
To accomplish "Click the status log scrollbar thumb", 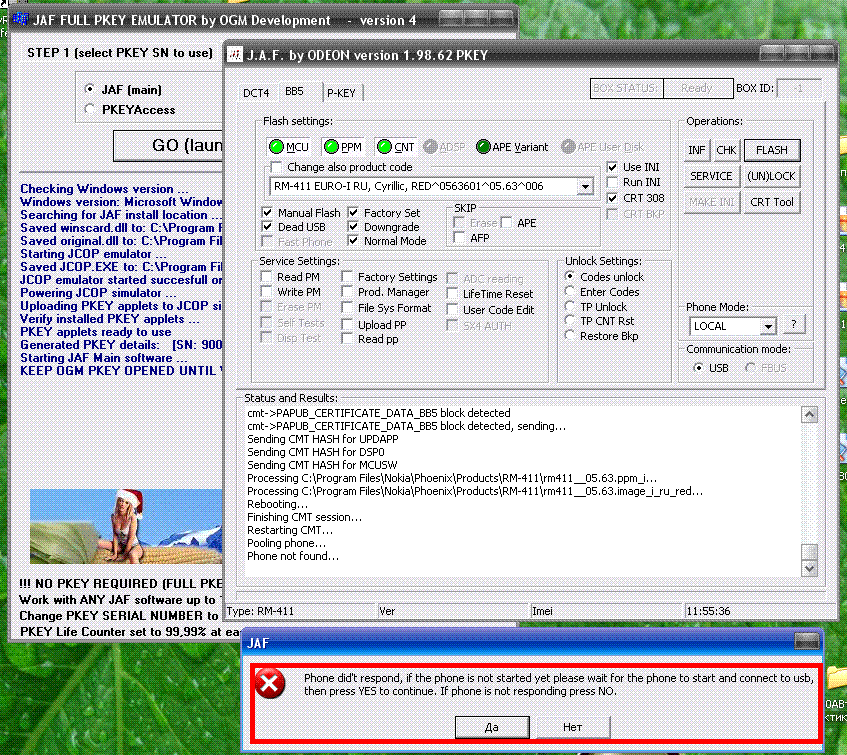I will pyautogui.click(x=809, y=552).
